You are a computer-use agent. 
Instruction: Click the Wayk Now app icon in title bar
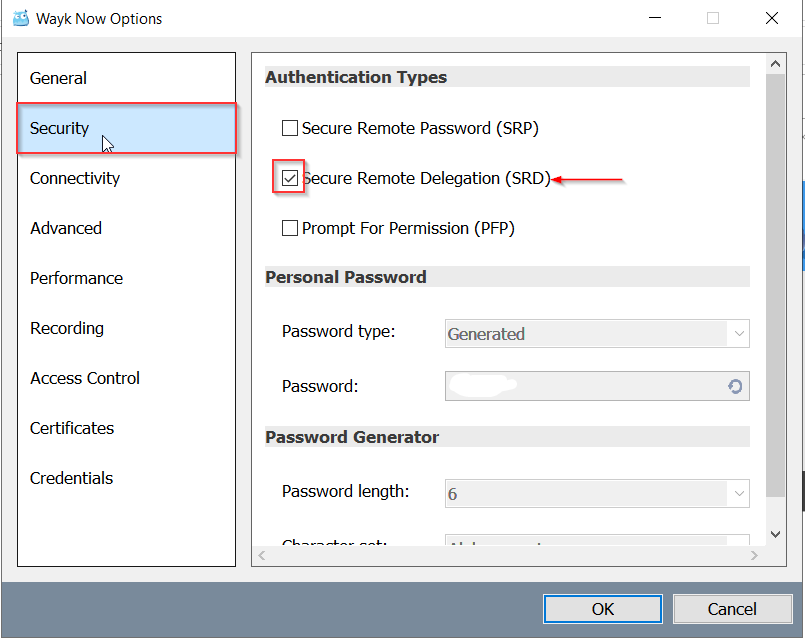(x=21, y=18)
